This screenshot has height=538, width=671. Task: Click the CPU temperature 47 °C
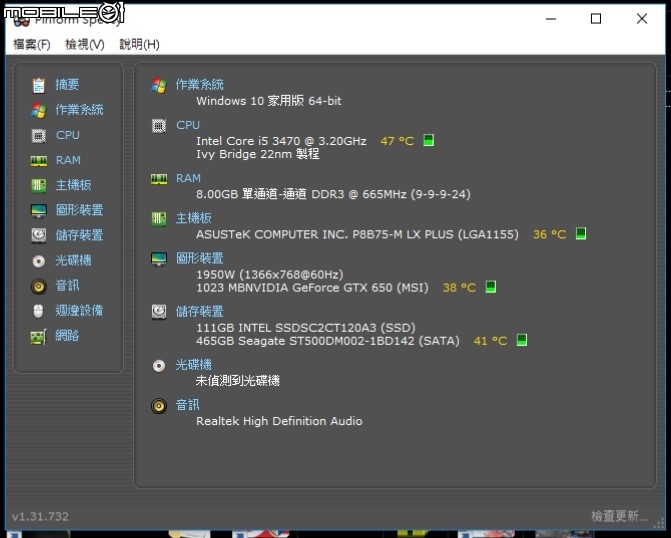[x=397, y=141]
